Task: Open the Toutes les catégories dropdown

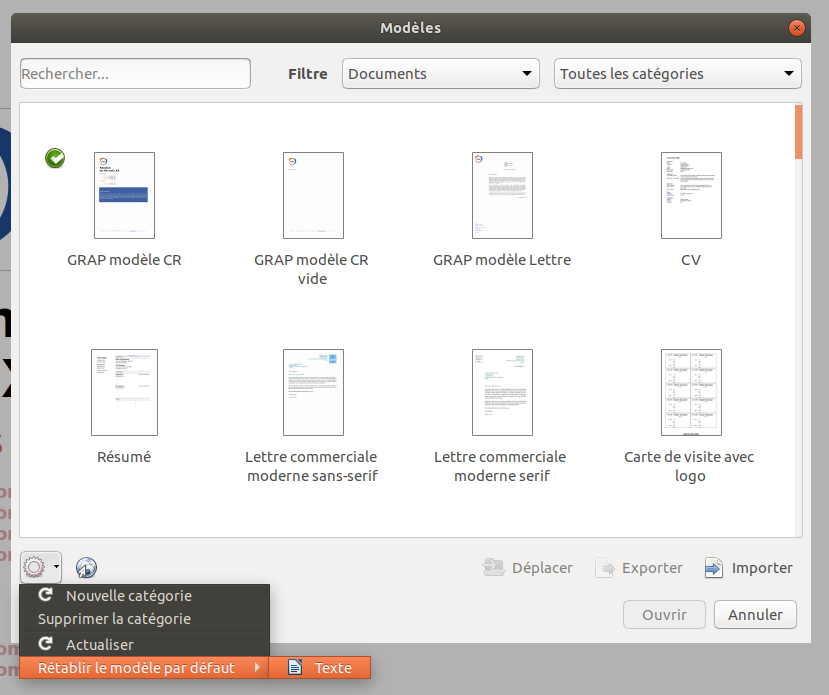Action: coord(677,74)
